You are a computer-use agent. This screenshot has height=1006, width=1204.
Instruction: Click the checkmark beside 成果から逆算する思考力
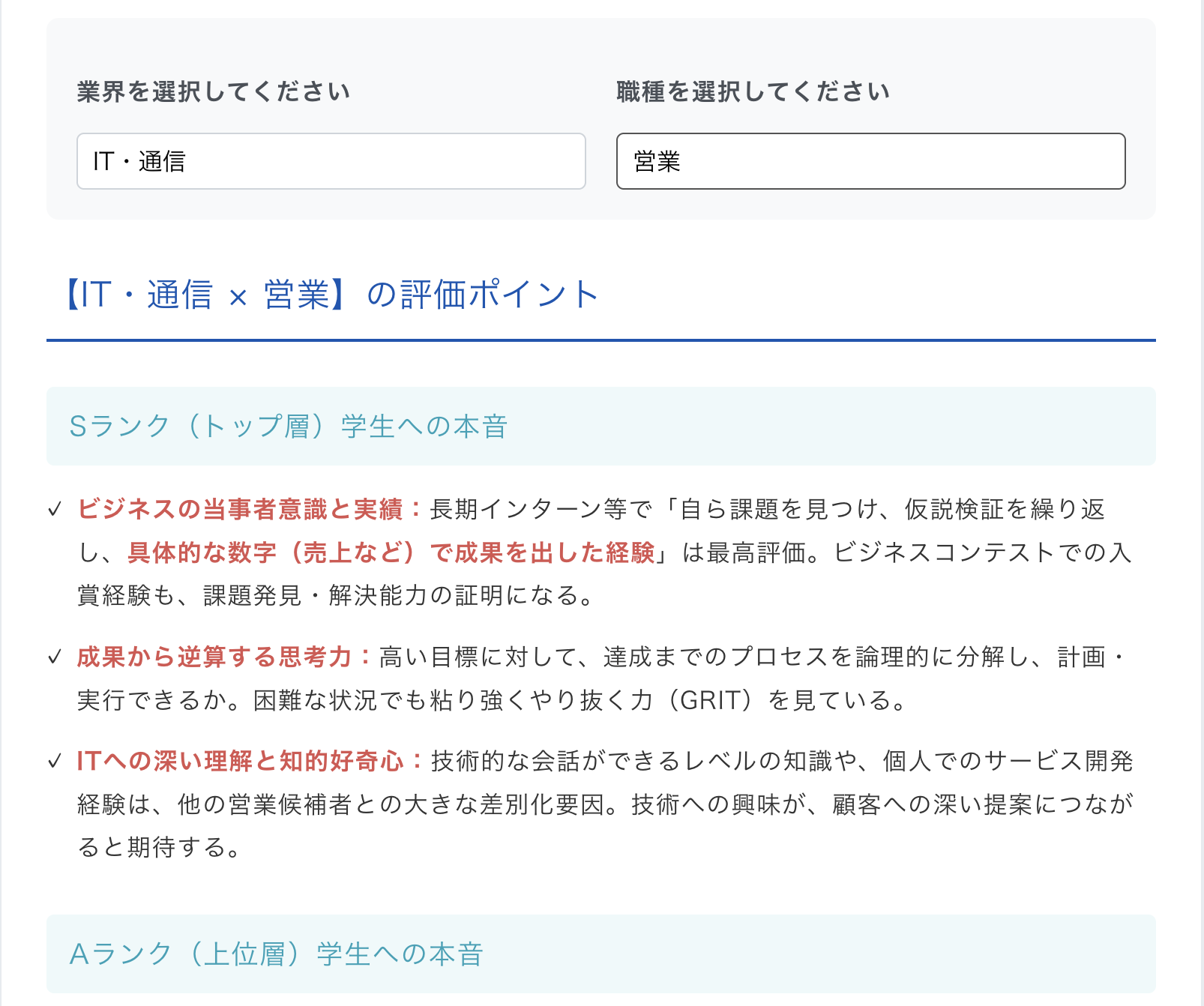[53, 658]
